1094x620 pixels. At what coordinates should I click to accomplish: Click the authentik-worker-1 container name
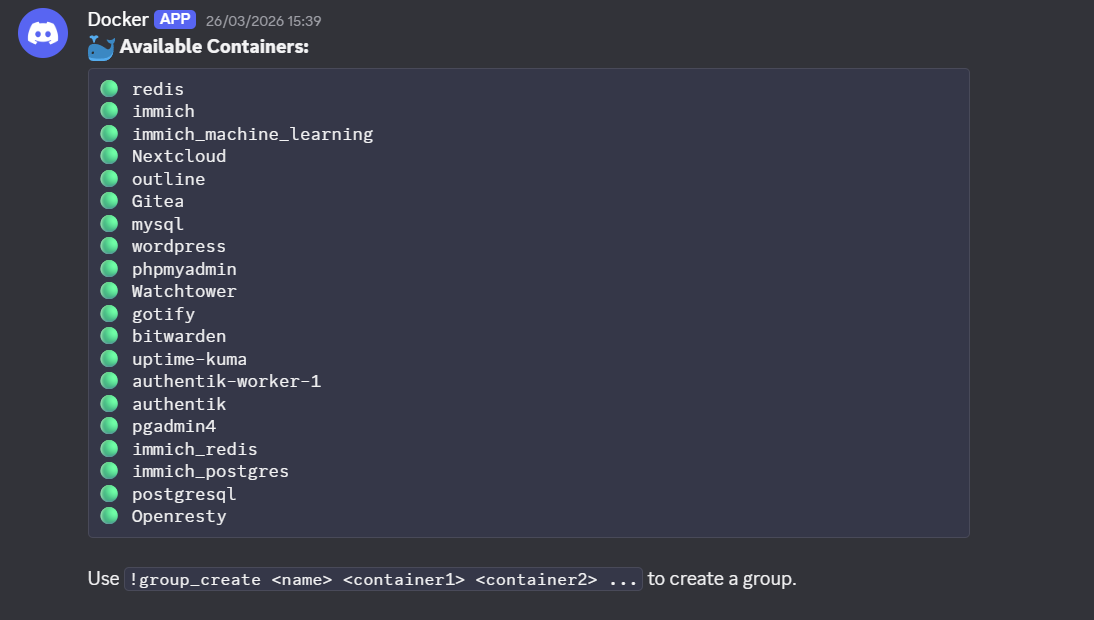tap(226, 381)
